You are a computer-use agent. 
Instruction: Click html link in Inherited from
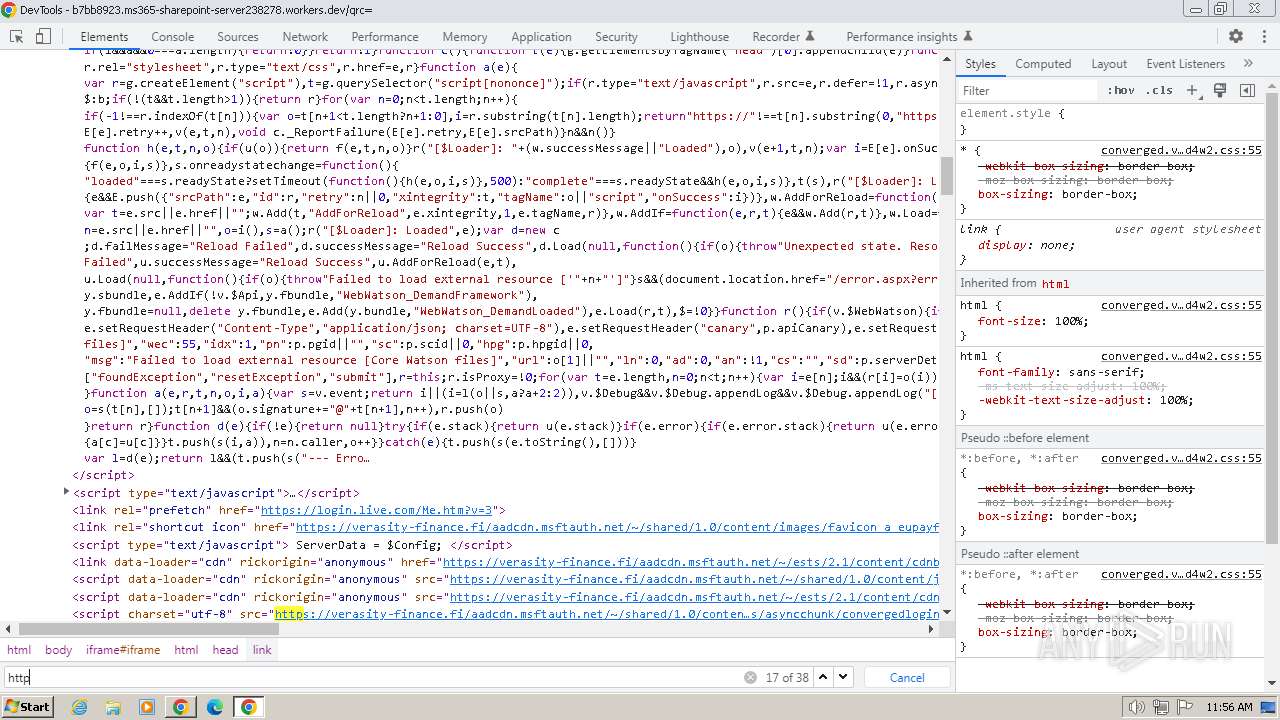click(x=1055, y=284)
